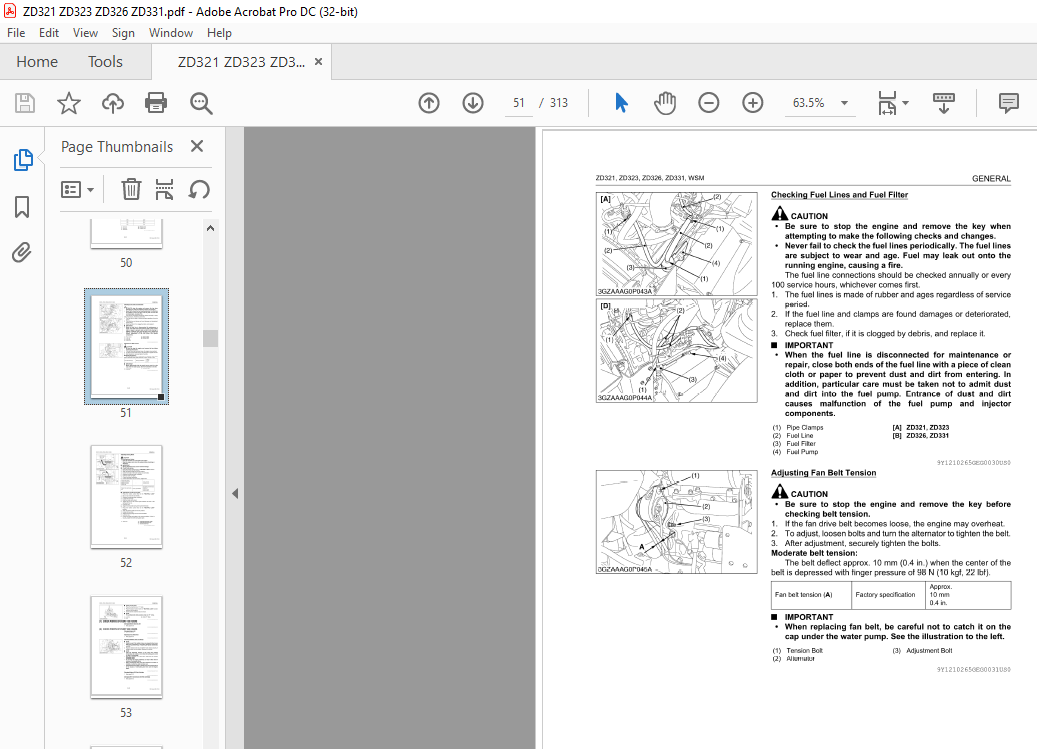The height and width of the screenshot is (749, 1037).
Task: Click 'Adjusting Fan Belt Tension' heading
Action: [823, 473]
